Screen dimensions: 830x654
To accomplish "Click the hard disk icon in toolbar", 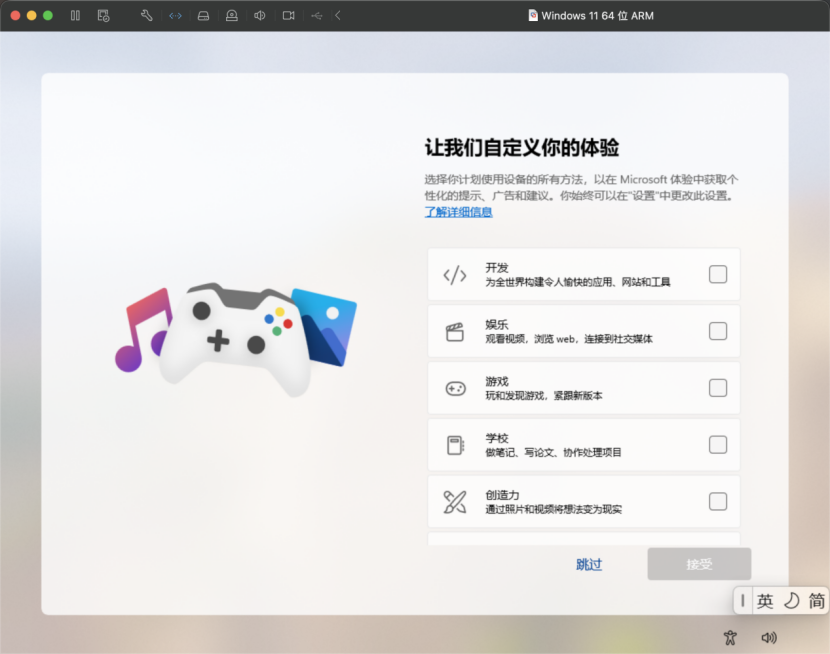I will (203, 16).
